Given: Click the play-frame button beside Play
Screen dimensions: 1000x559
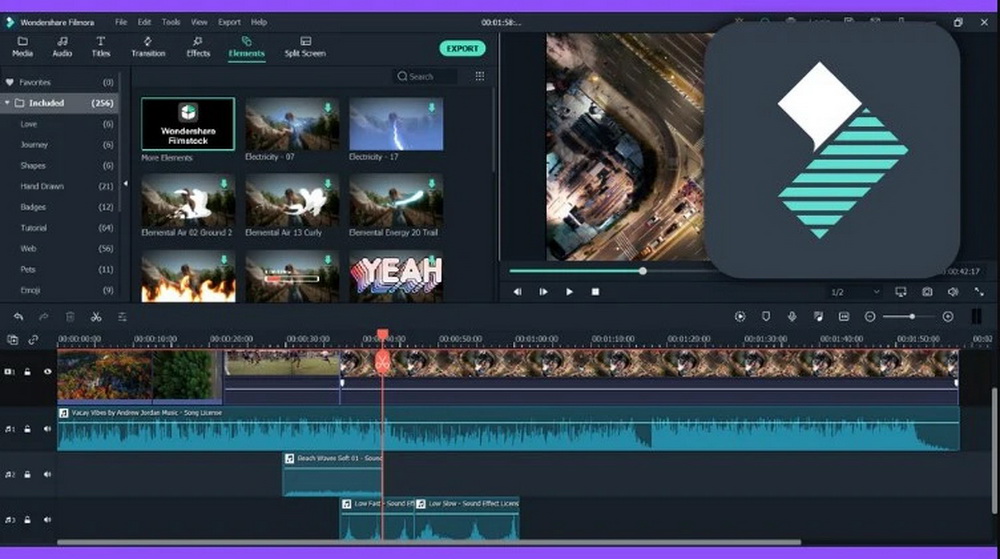Looking at the screenshot, I should [543, 292].
